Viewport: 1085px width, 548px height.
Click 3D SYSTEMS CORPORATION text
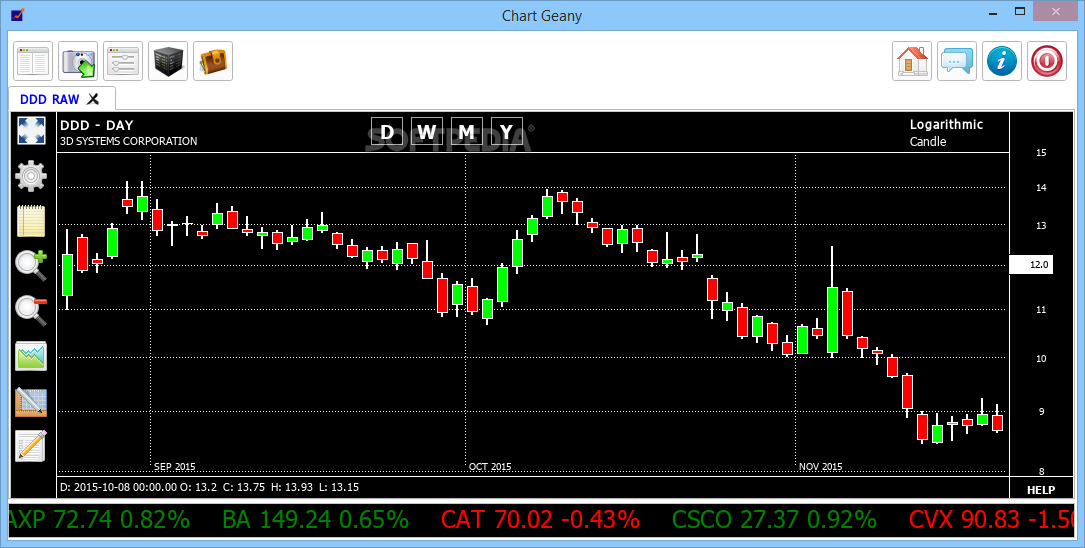(x=129, y=141)
